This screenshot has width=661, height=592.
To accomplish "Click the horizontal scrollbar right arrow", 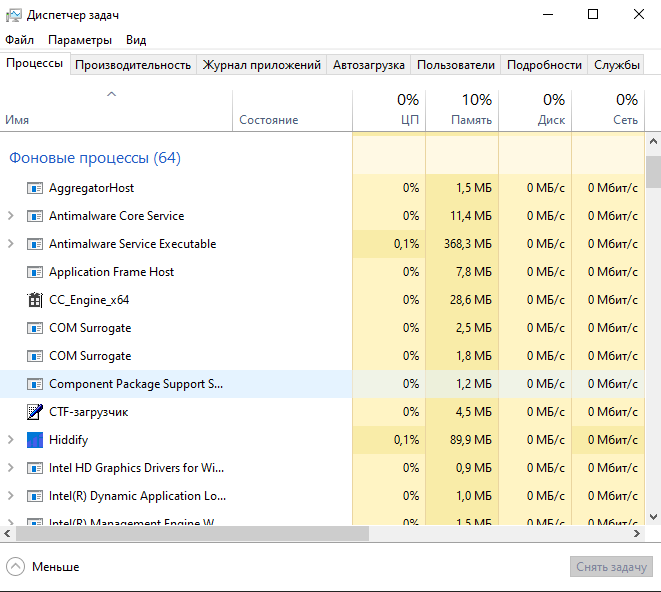I will 637,533.
